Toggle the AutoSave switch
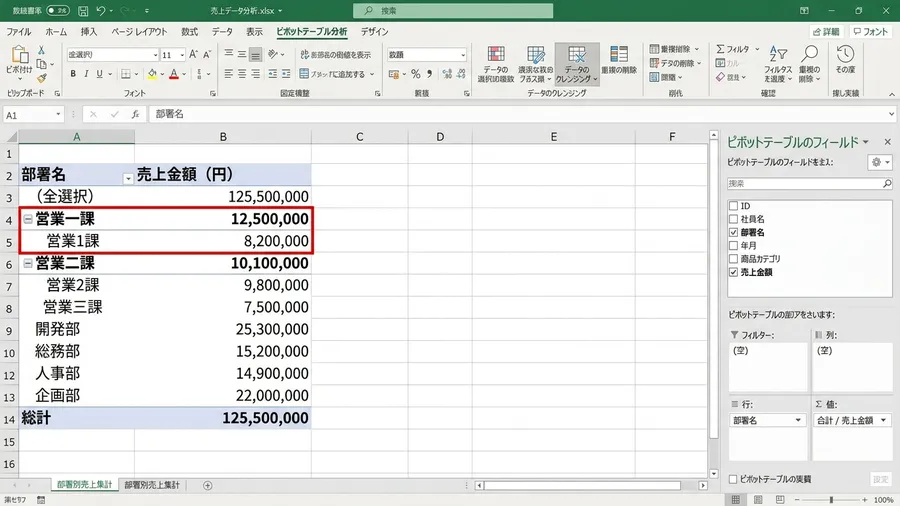Viewport: 900px width, 506px height. [x=58, y=10]
